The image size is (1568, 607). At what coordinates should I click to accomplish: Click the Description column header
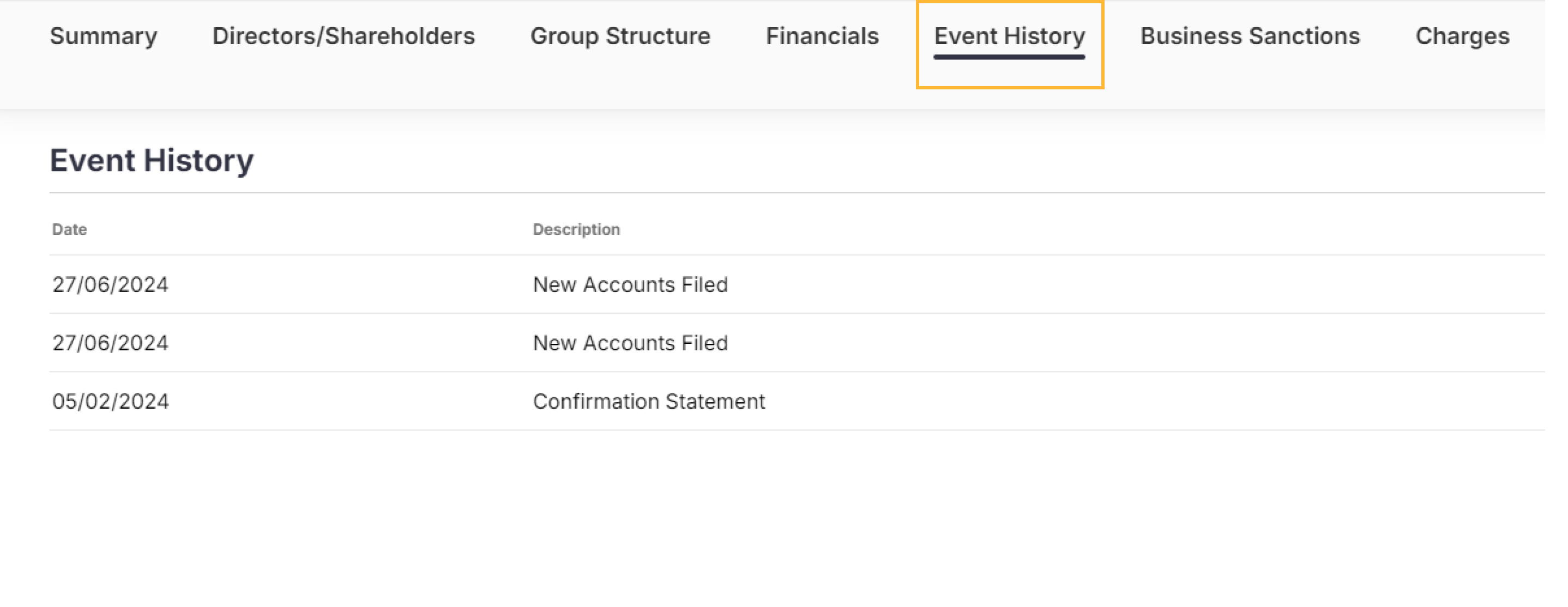576,229
